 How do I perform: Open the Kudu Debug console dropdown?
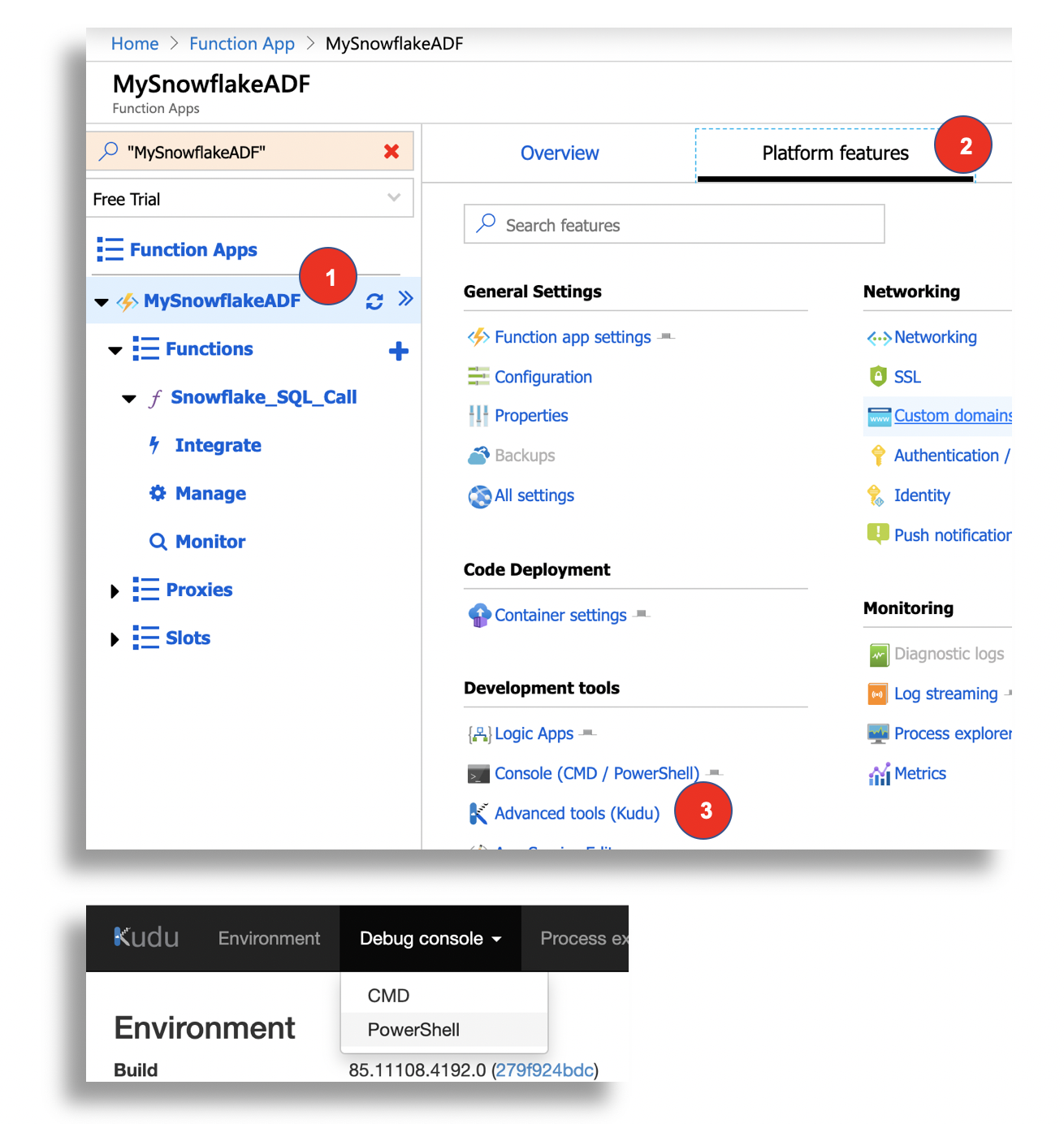(x=430, y=938)
